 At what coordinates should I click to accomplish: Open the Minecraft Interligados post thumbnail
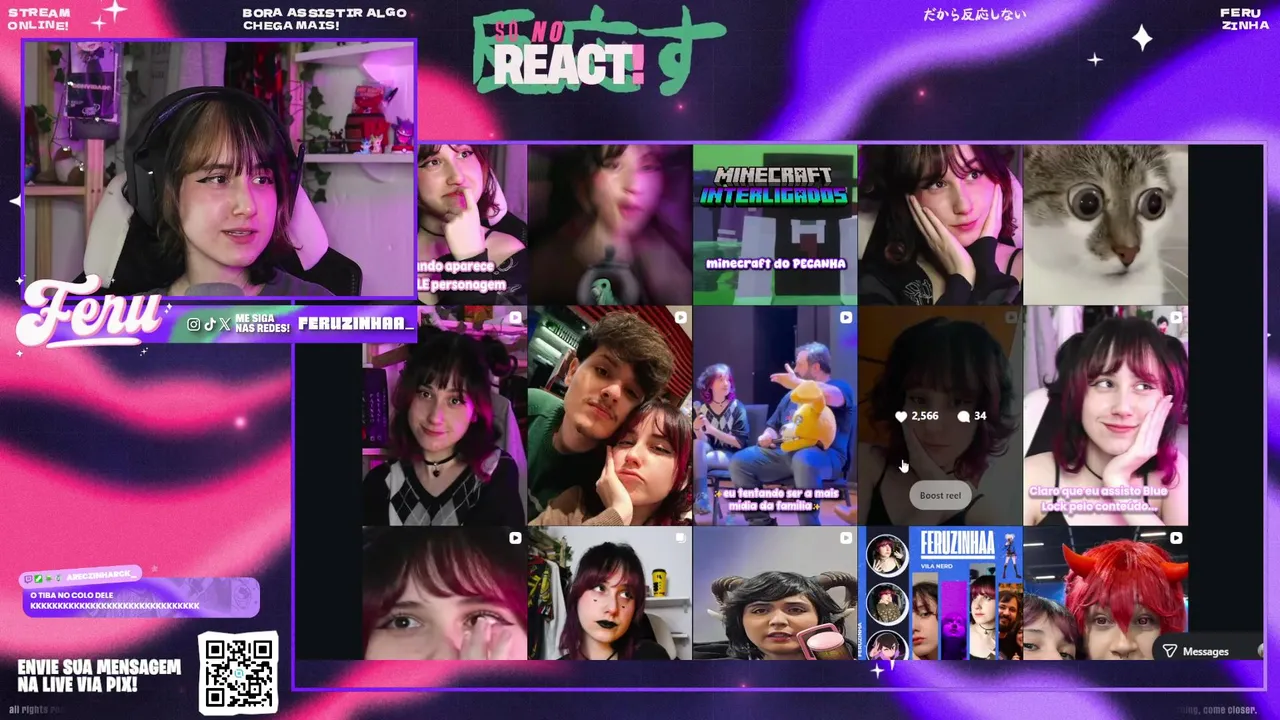[x=775, y=224]
